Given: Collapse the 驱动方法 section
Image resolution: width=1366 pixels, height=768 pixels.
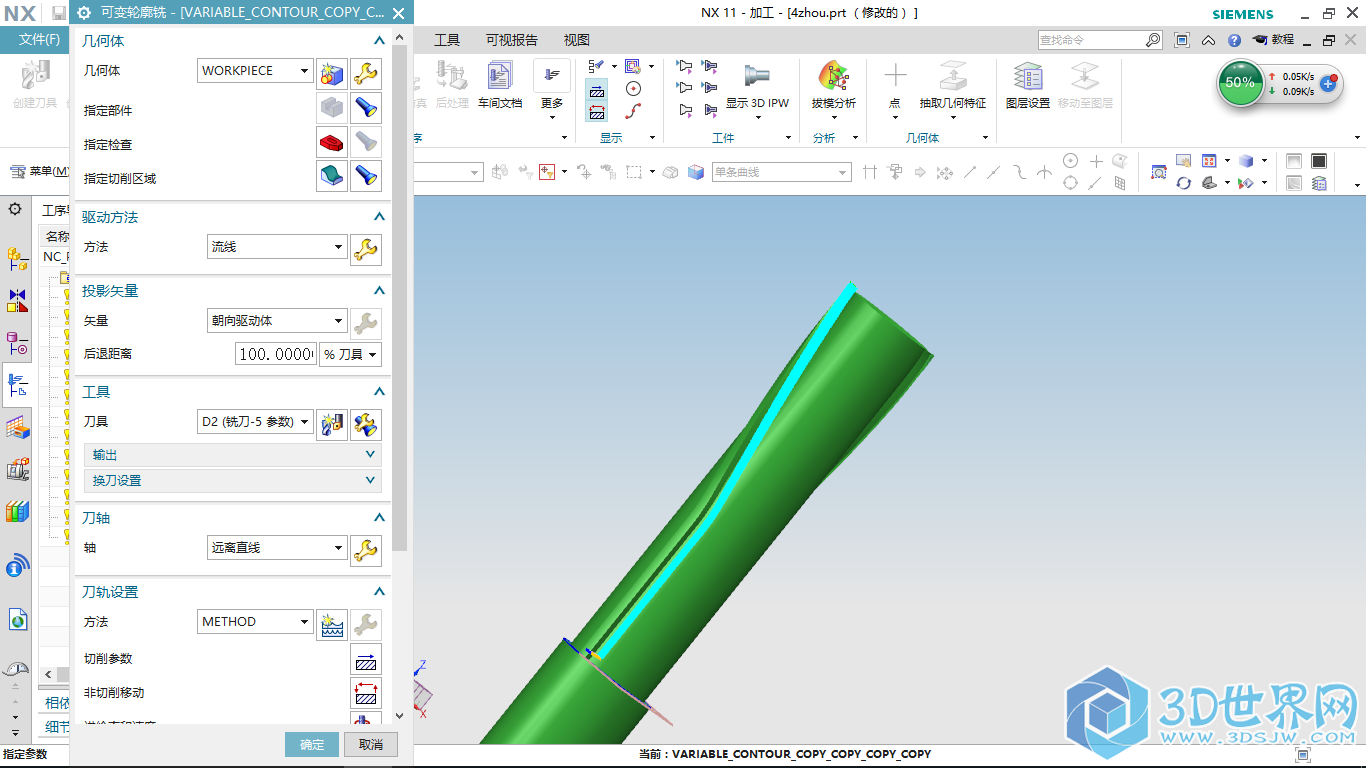Looking at the screenshot, I should 379,217.
